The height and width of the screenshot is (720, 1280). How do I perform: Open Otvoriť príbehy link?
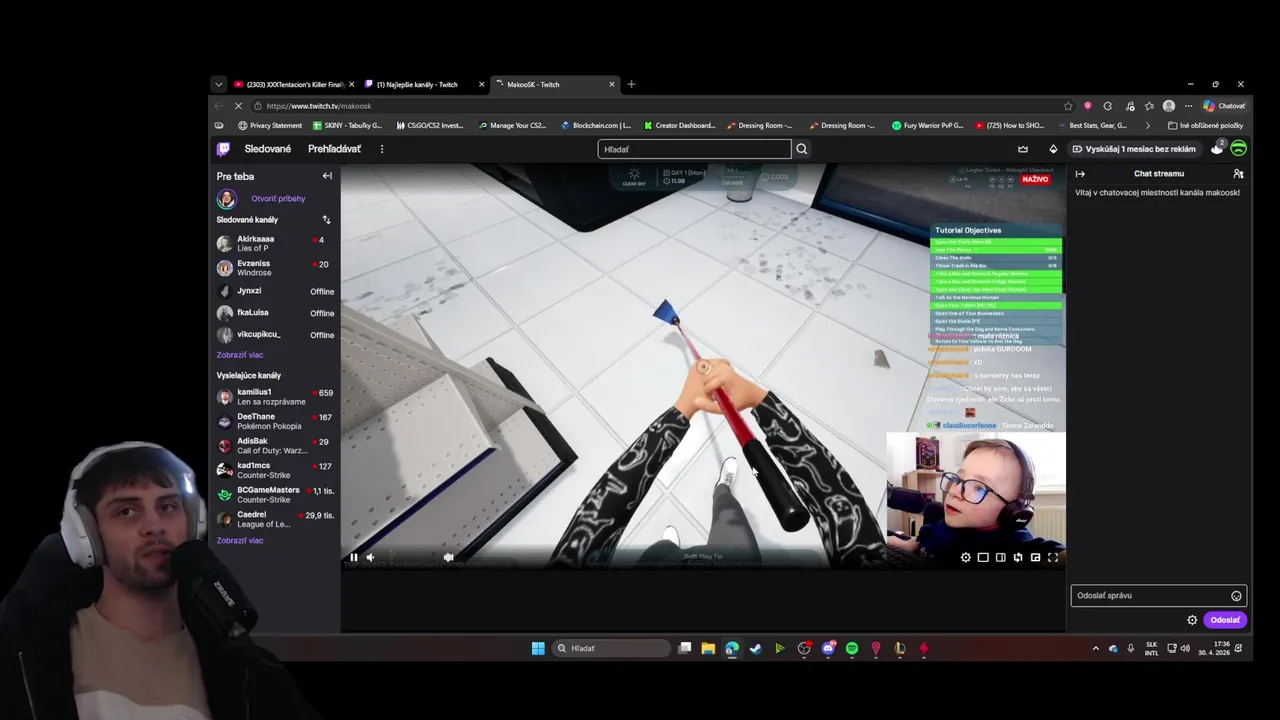pos(278,199)
